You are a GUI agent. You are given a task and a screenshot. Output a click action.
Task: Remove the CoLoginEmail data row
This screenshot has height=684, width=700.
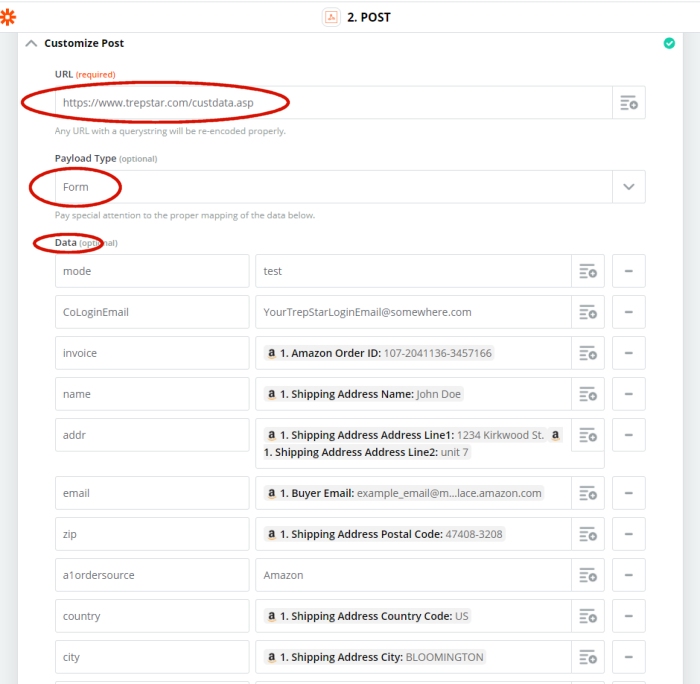629,312
